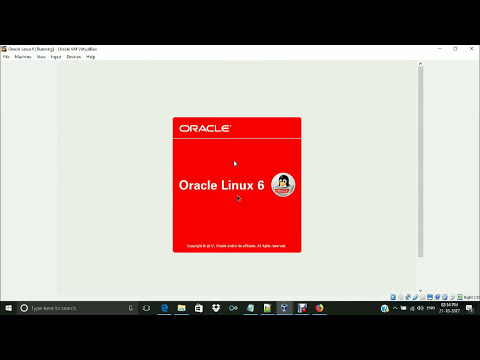480x360 pixels.
Task: Click the Right Ctrl host key label
Action: coord(471,297)
